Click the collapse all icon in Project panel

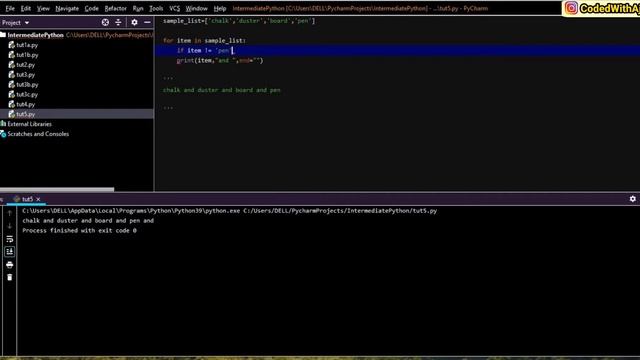(118, 22)
